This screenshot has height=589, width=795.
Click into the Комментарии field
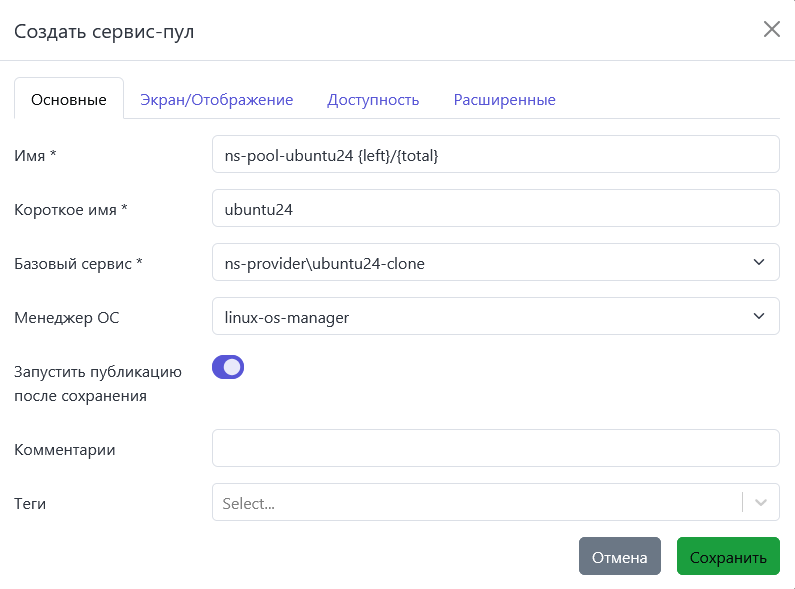click(495, 449)
